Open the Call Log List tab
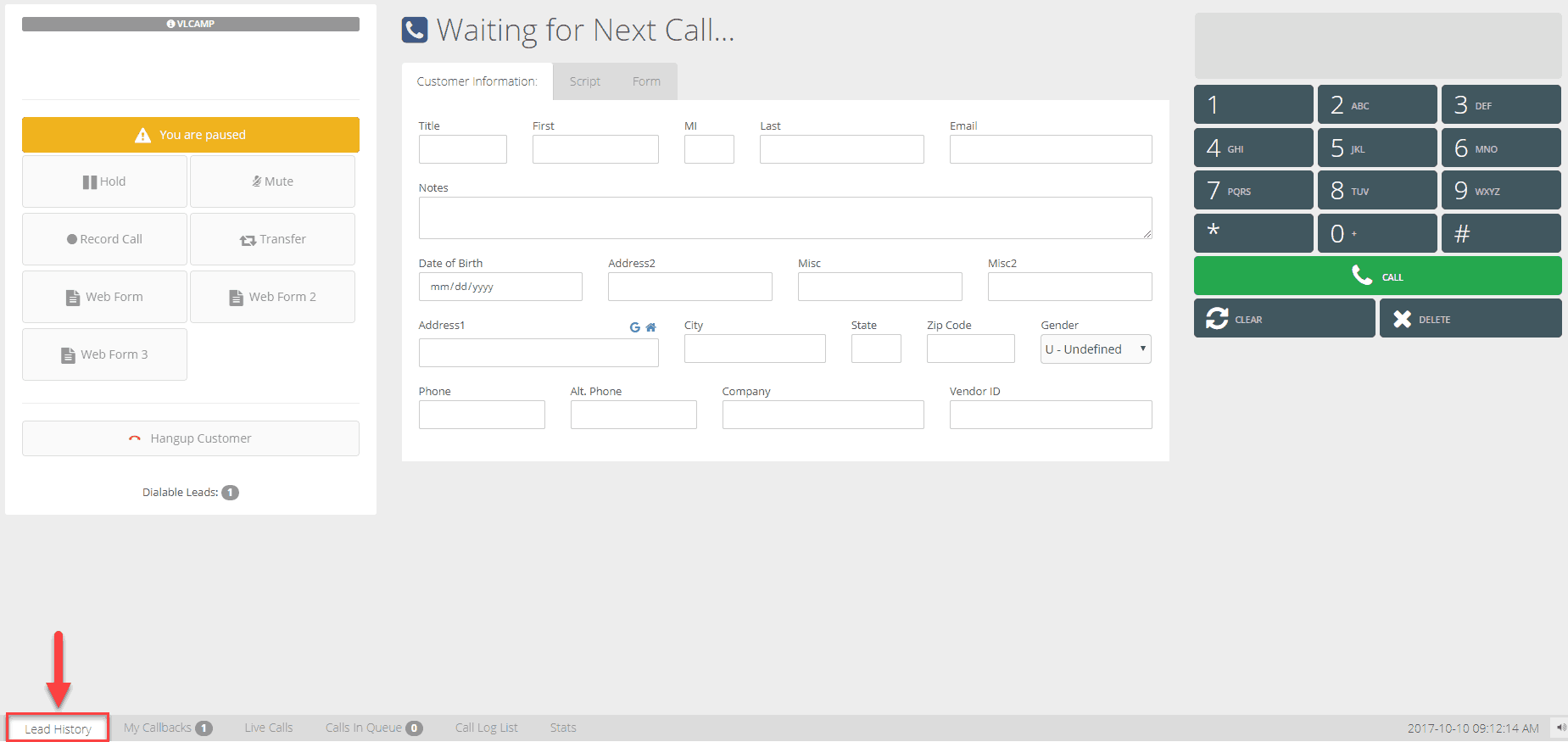 click(x=487, y=728)
